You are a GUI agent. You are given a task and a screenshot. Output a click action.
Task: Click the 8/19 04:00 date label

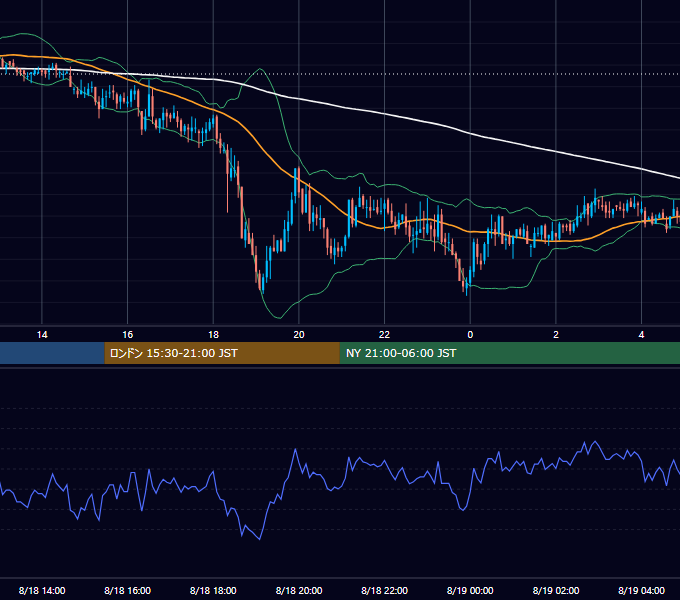(x=641, y=590)
